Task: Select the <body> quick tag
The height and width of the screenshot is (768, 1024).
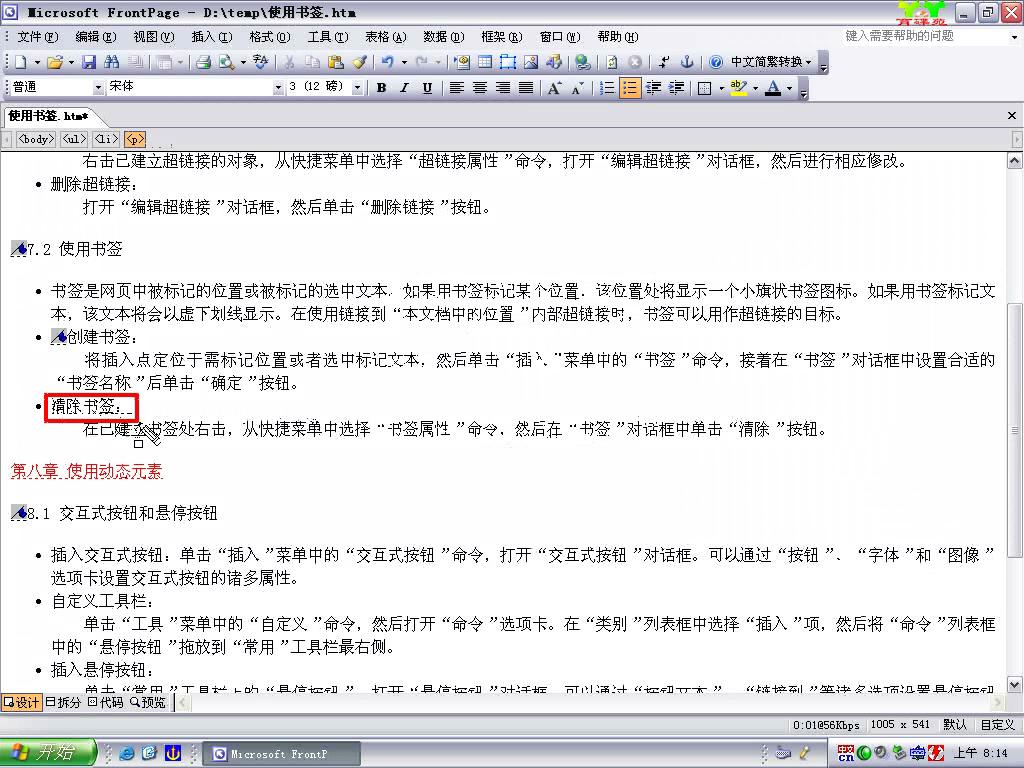Action: tap(36, 139)
